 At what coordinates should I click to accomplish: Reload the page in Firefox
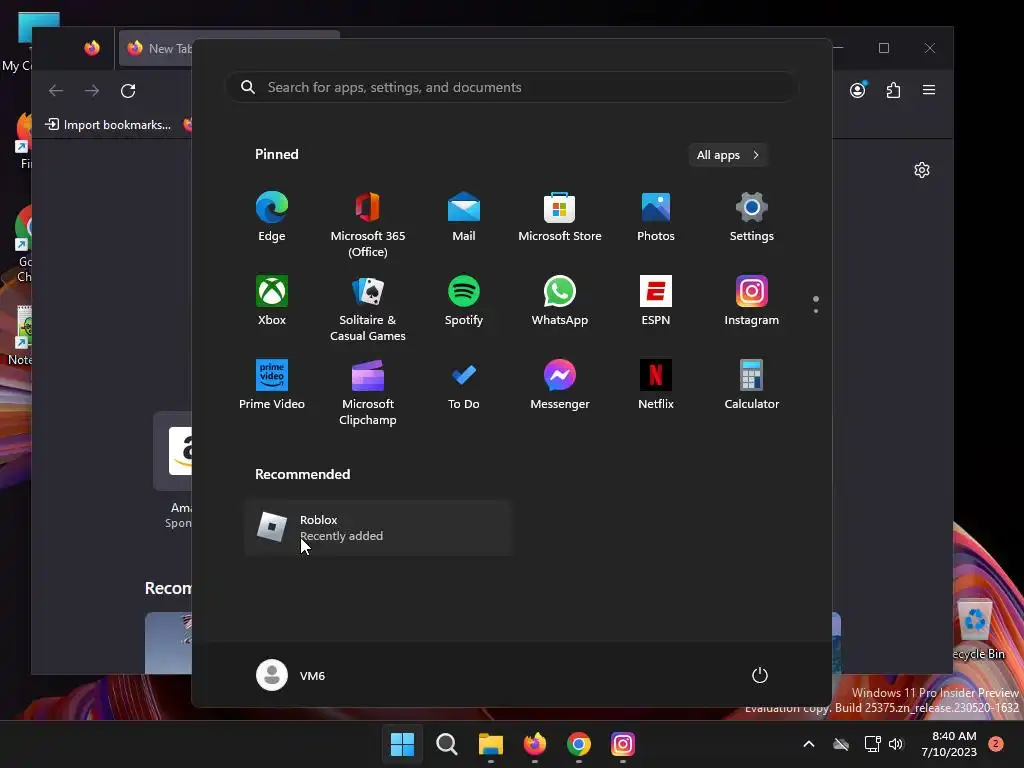tap(128, 91)
